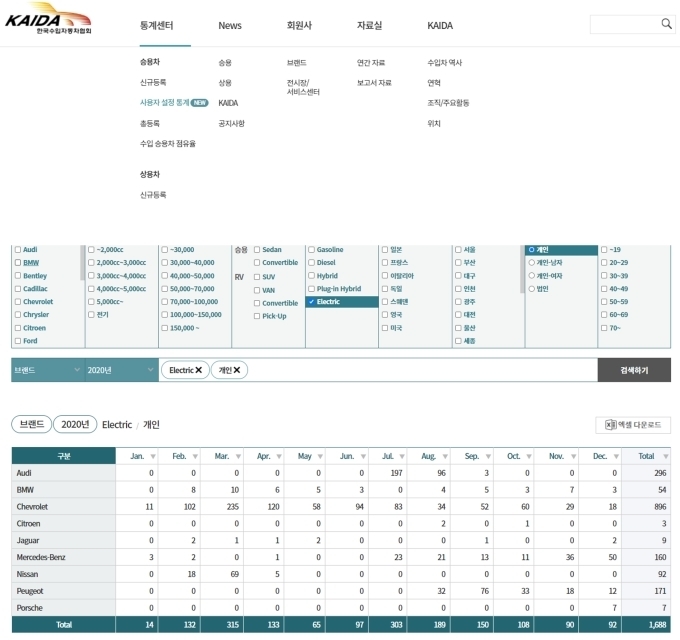Sort by Jul. column arrow
Image resolution: width=680 pixels, height=640 pixels.
tap(402, 457)
